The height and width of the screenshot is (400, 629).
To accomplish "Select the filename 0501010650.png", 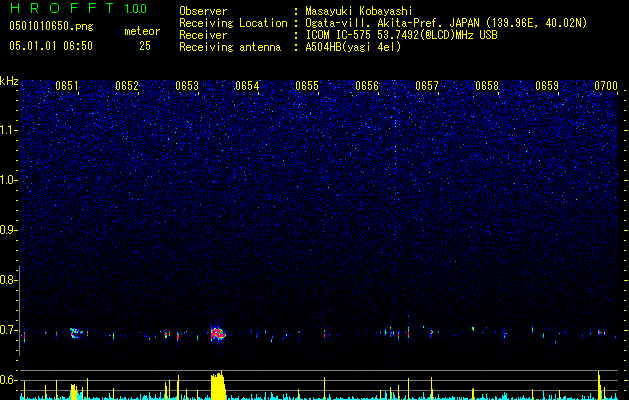I will pos(51,27).
